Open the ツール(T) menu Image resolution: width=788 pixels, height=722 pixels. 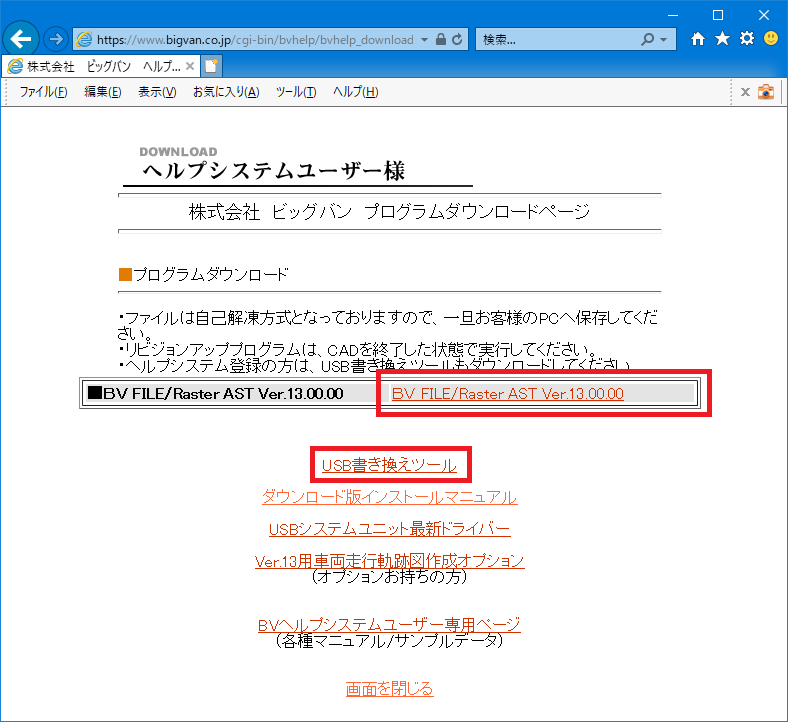tap(296, 91)
